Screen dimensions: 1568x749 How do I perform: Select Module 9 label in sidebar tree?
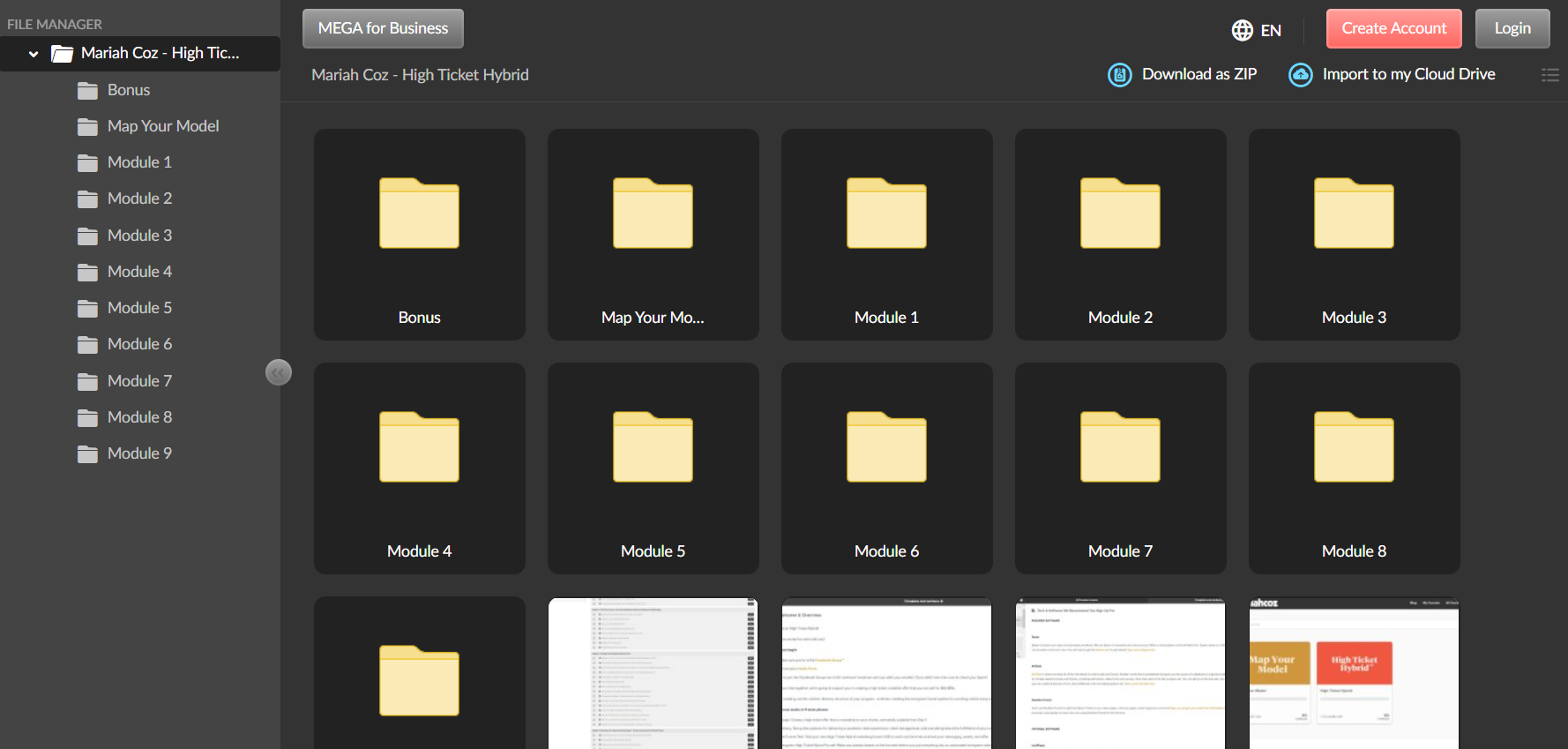pyautogui.click(x=139, y=453)
